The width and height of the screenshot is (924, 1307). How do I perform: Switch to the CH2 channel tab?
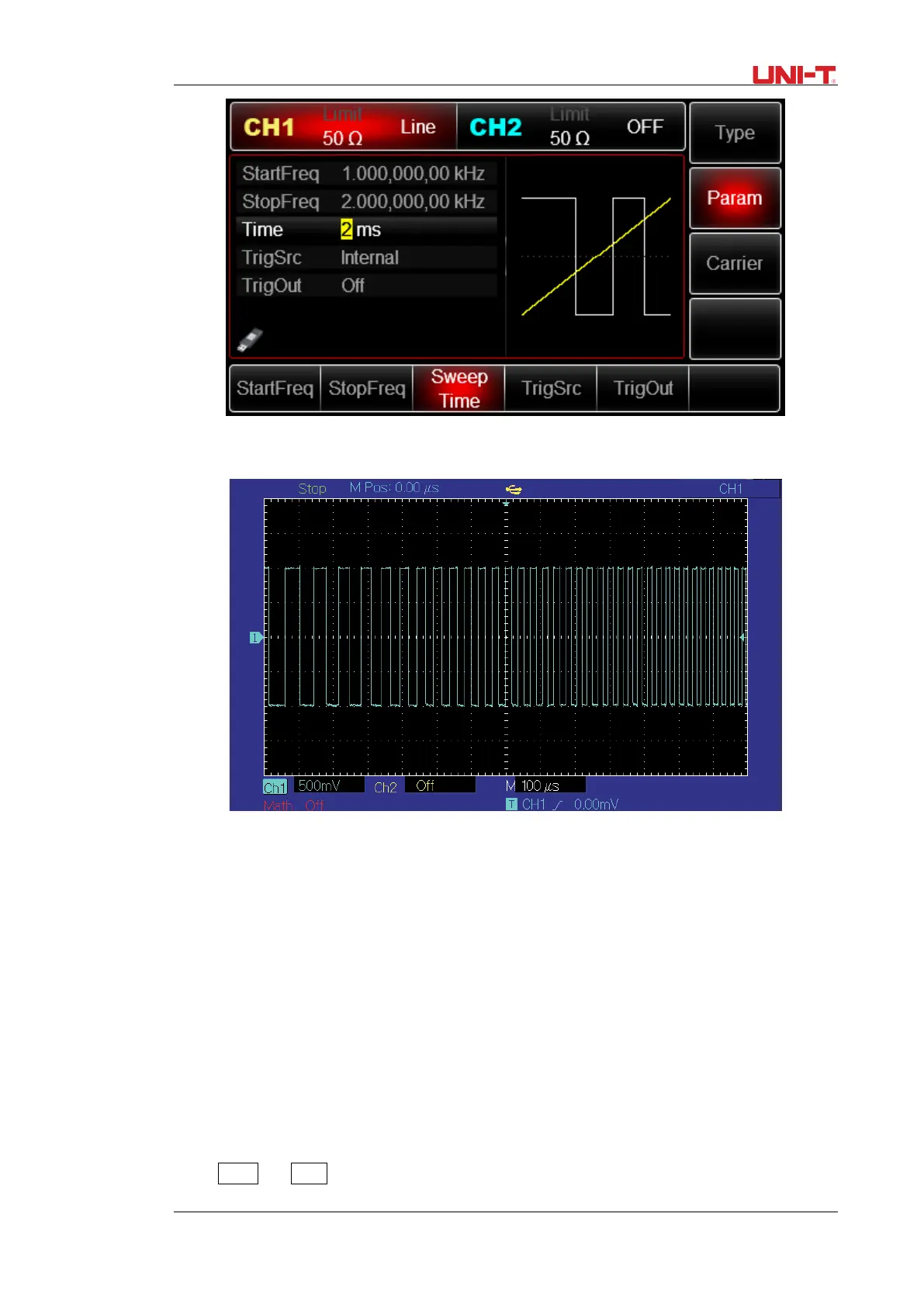571,127
